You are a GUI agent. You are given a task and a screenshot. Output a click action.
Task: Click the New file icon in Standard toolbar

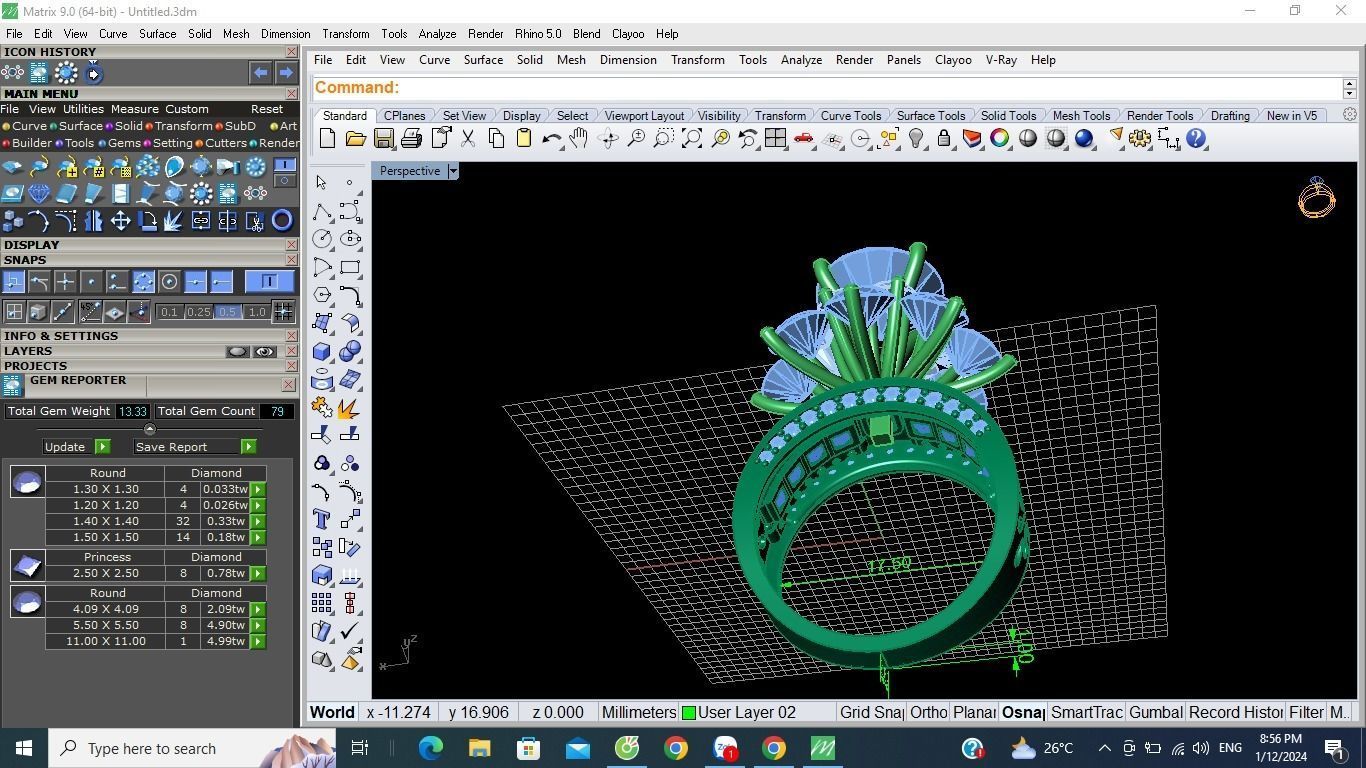(327, 139)
